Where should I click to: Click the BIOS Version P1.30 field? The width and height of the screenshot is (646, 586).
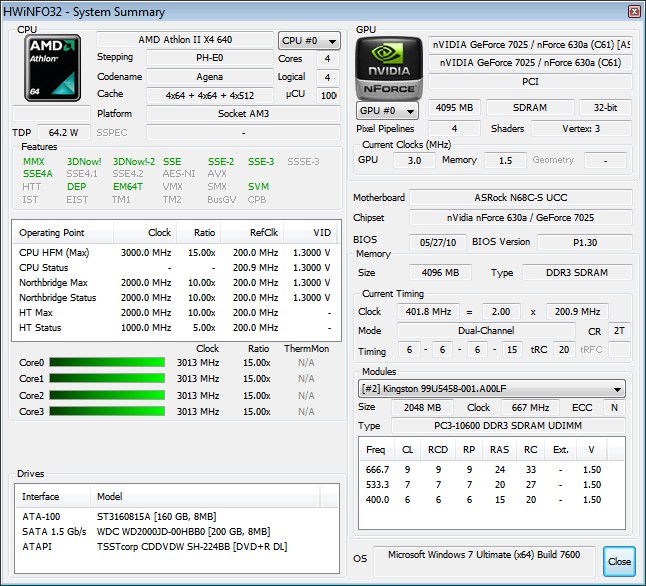click(585, 242)
